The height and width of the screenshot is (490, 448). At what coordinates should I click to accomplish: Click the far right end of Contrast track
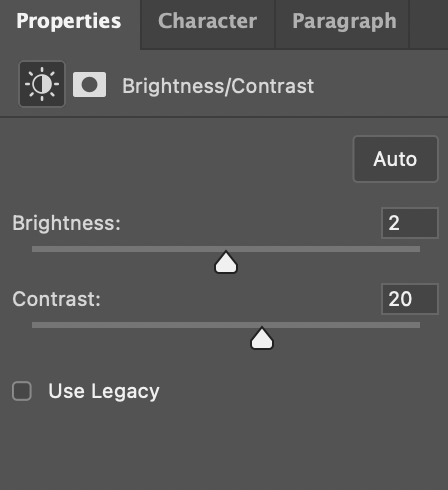point(418,325)
